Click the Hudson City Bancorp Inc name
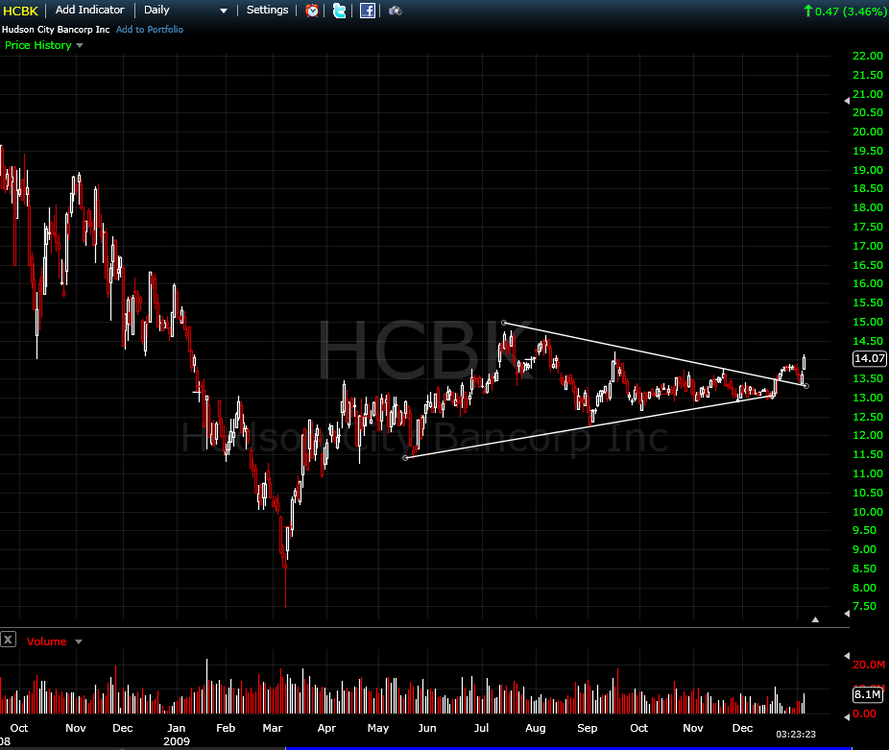Viewport: 889px width, 750px height. 56,29
